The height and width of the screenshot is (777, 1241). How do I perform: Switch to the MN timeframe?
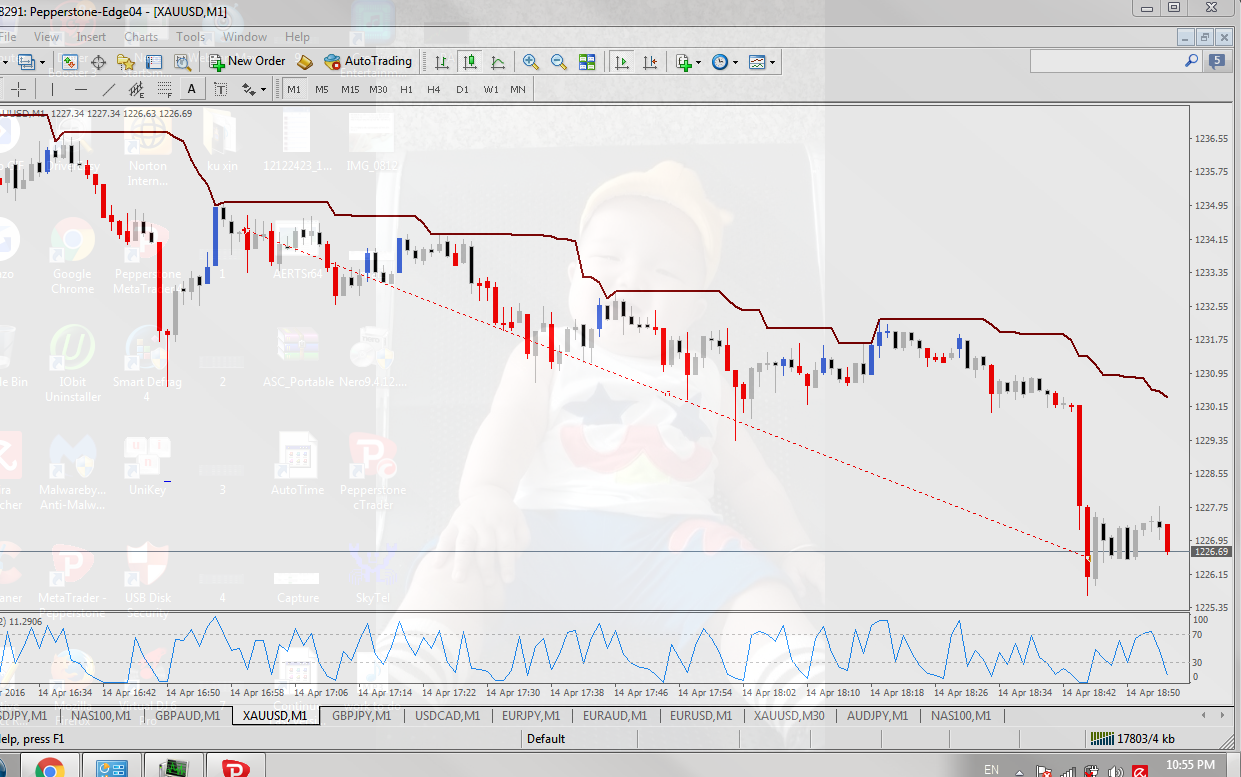(x=518, y=89)
